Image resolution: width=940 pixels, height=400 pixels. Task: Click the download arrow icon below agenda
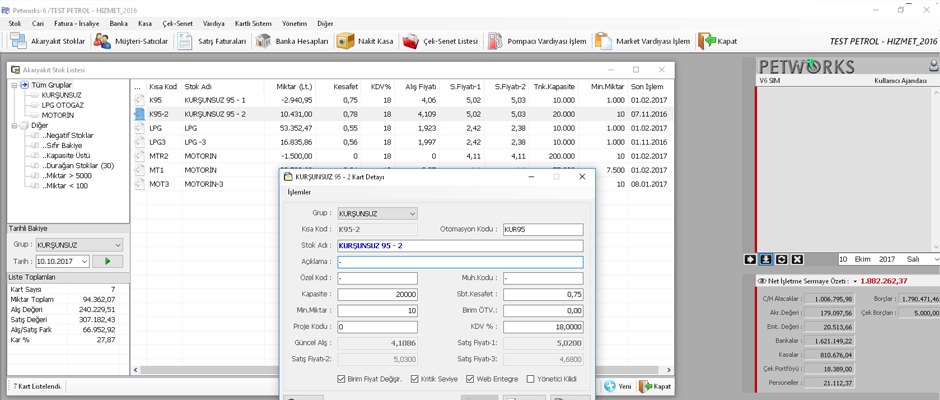pyautogui.click(x=766, y=259)
